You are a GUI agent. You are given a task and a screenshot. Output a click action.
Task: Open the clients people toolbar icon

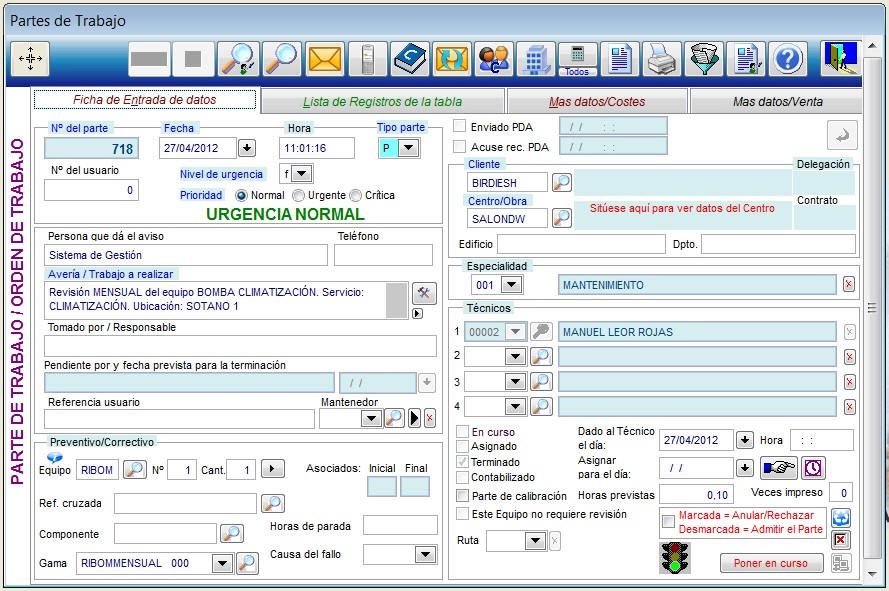pos(494,58)
